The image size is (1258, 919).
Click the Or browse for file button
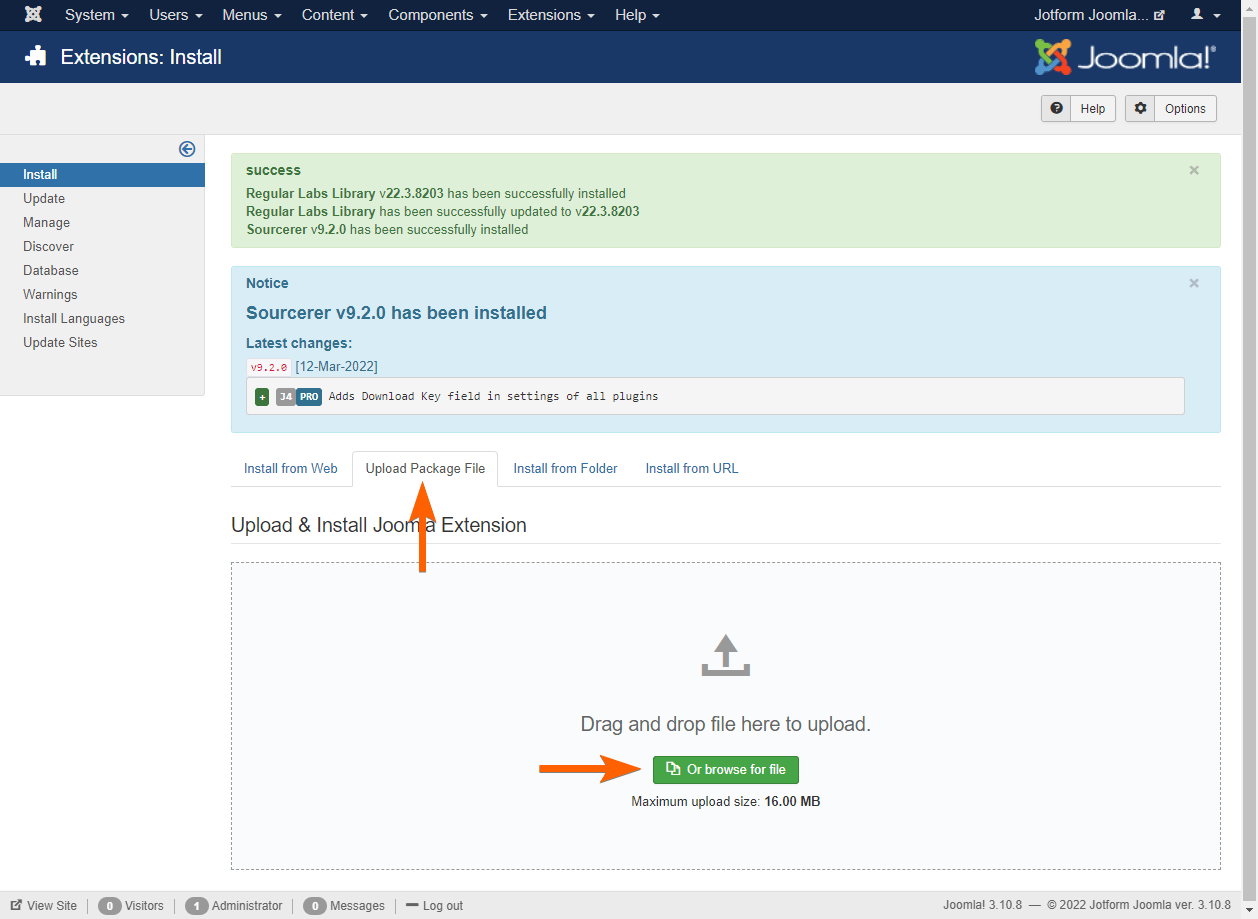pos(725,769)
